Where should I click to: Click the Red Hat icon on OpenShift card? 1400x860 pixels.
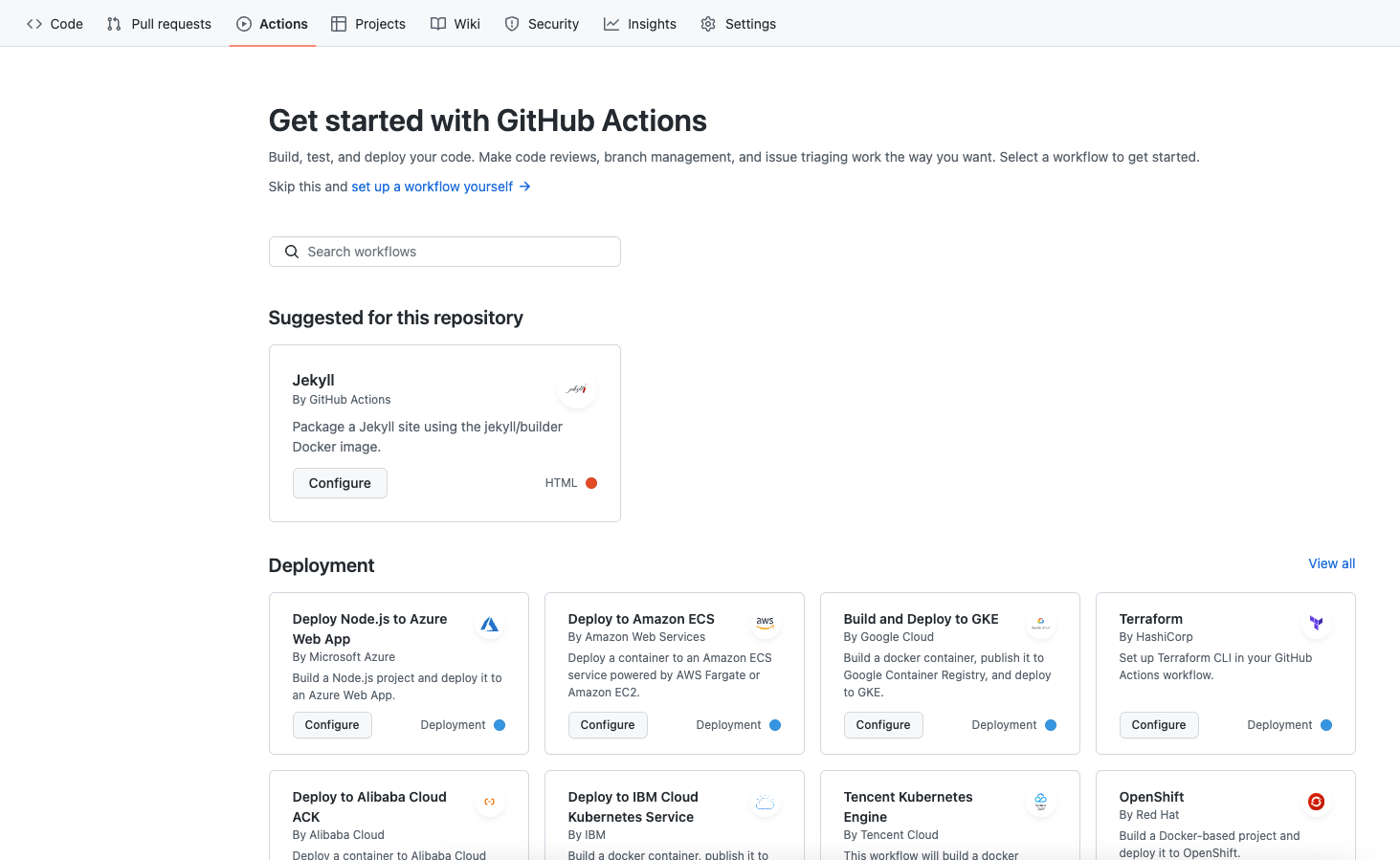coord(1316,802)
